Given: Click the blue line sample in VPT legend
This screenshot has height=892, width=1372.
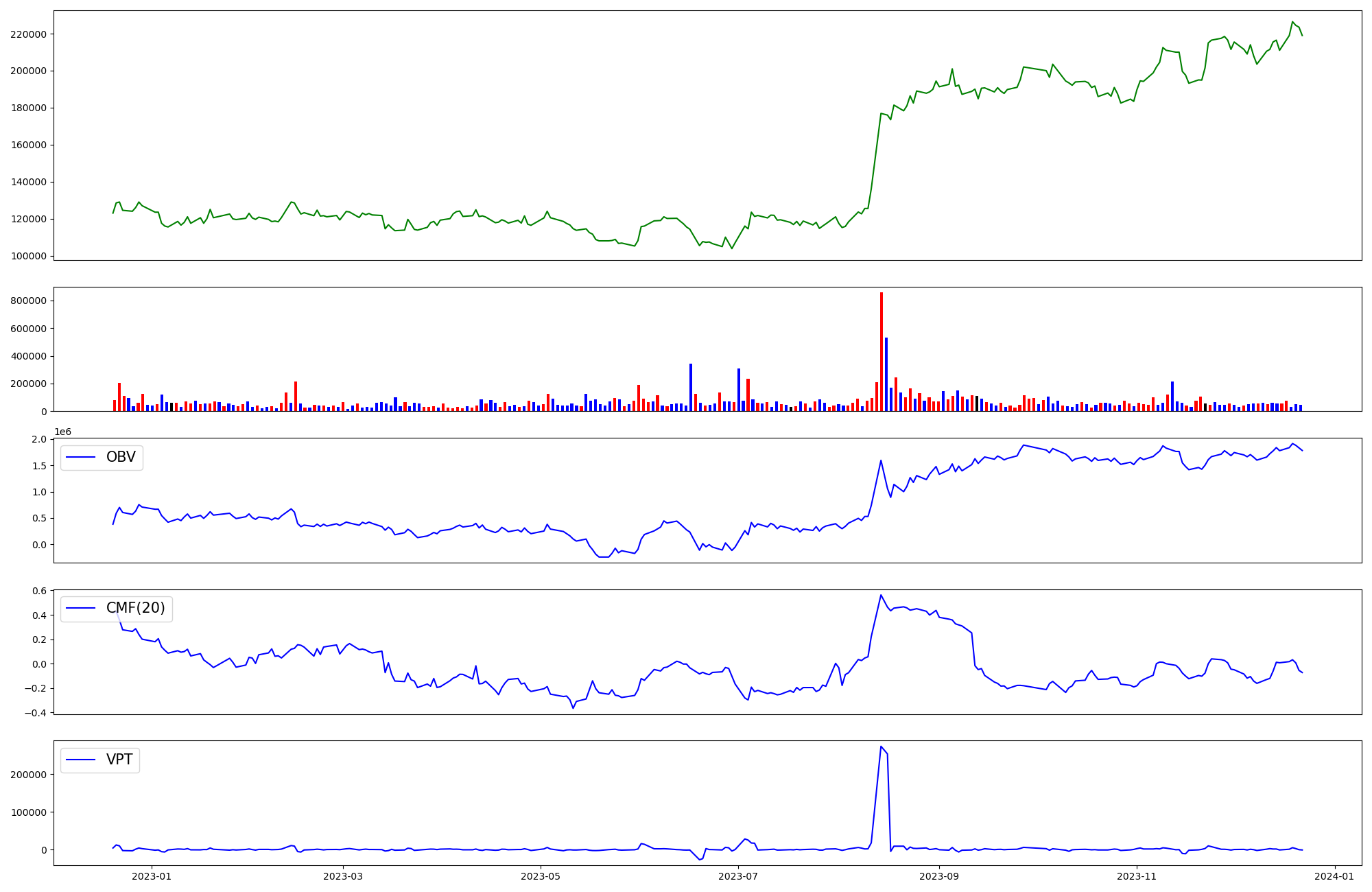Looking at the screenshot, I should pos(81,760).
